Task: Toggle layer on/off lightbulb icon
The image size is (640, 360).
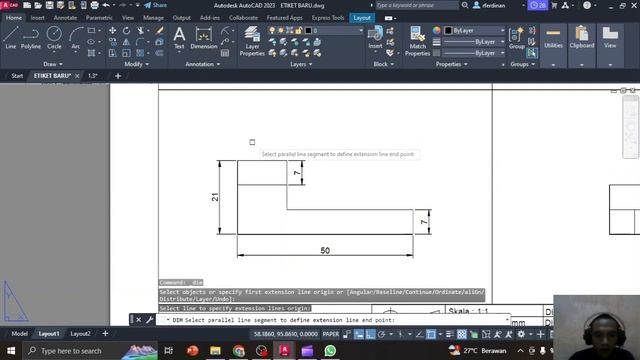Action: 272,31
